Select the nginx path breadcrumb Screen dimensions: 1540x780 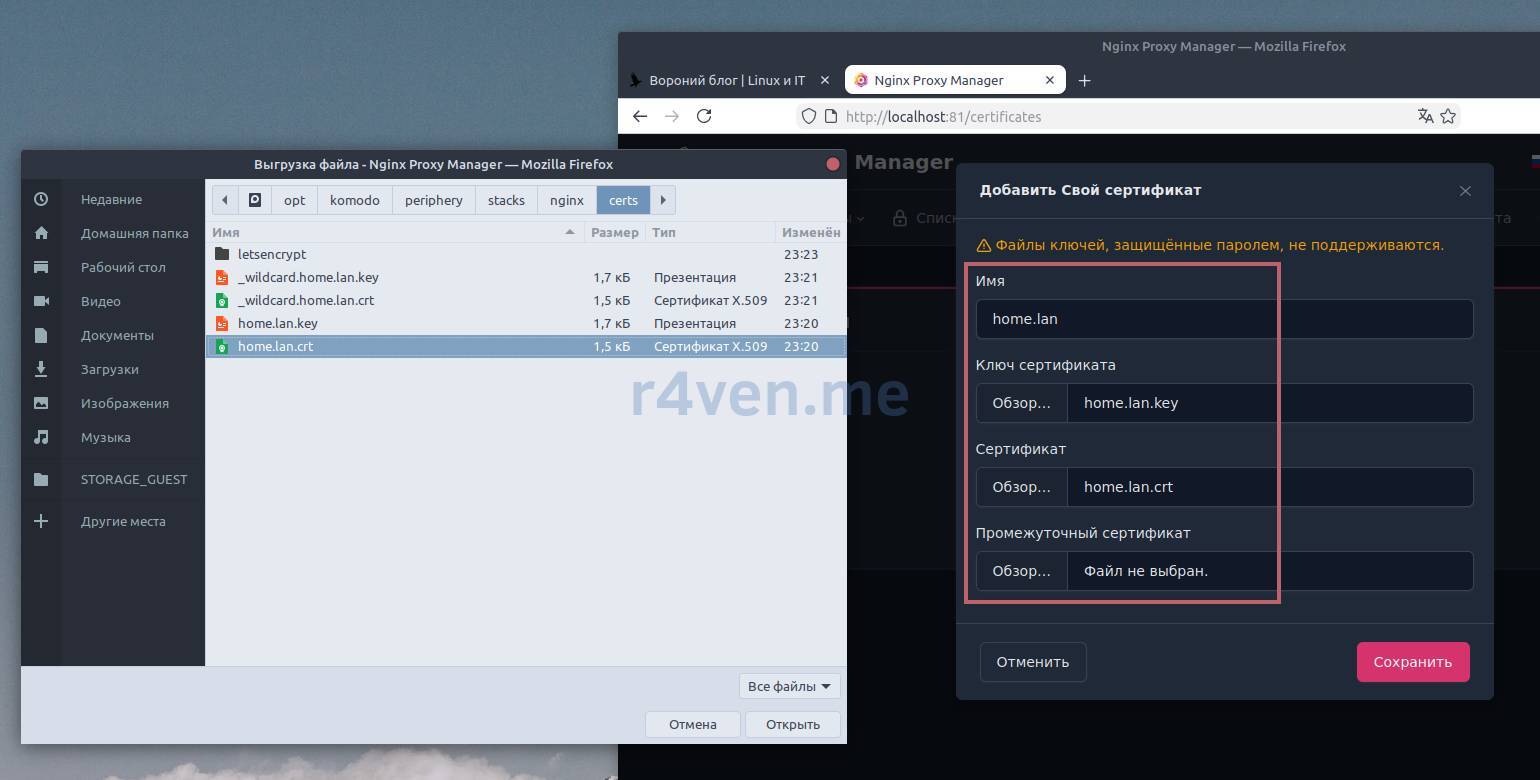tap(566, 200)
